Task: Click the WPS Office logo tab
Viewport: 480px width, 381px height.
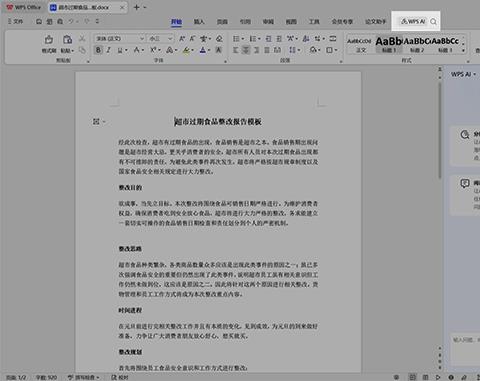Action: tap(24, 7)
